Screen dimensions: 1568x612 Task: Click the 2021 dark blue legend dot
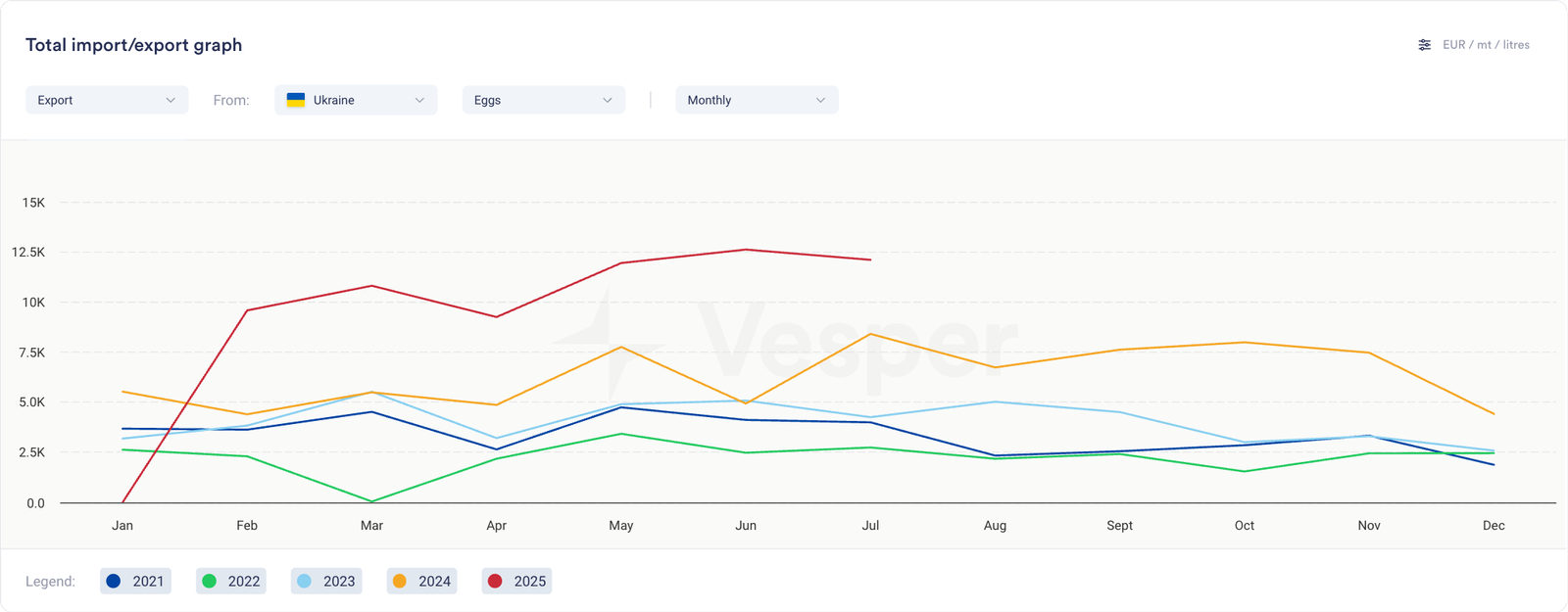[114, 581]
